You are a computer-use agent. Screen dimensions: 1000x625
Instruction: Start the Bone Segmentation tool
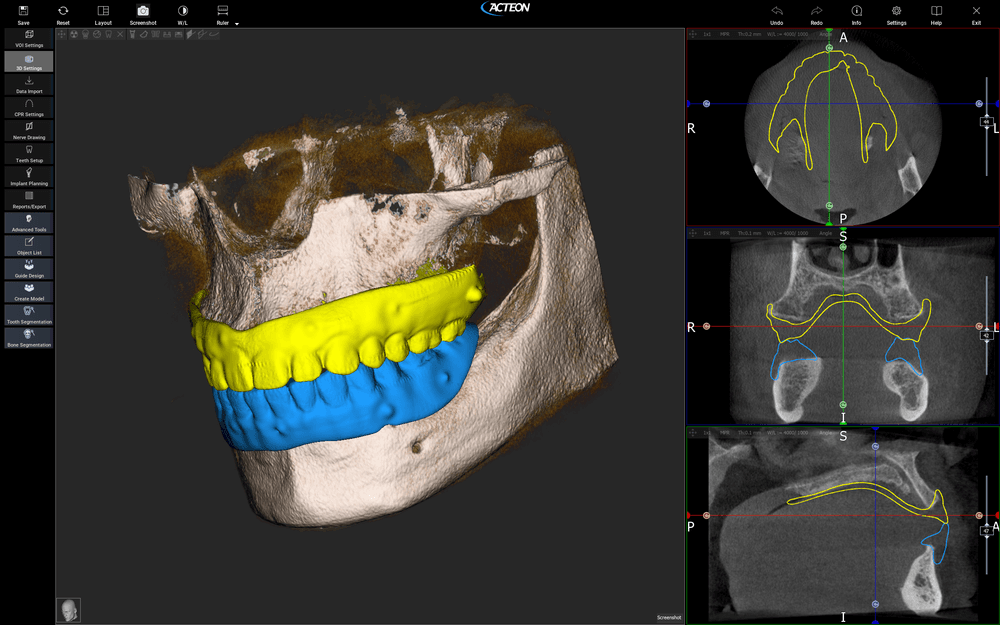(29, 338)
